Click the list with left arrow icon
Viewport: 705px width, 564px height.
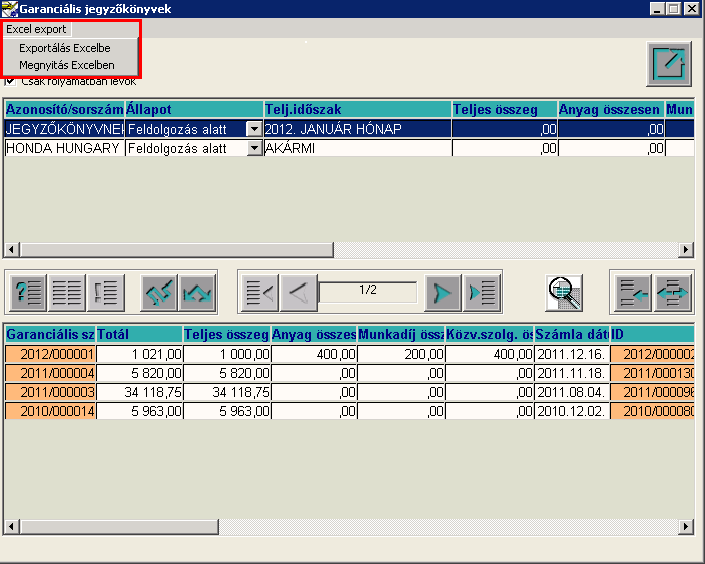point(633,293)
